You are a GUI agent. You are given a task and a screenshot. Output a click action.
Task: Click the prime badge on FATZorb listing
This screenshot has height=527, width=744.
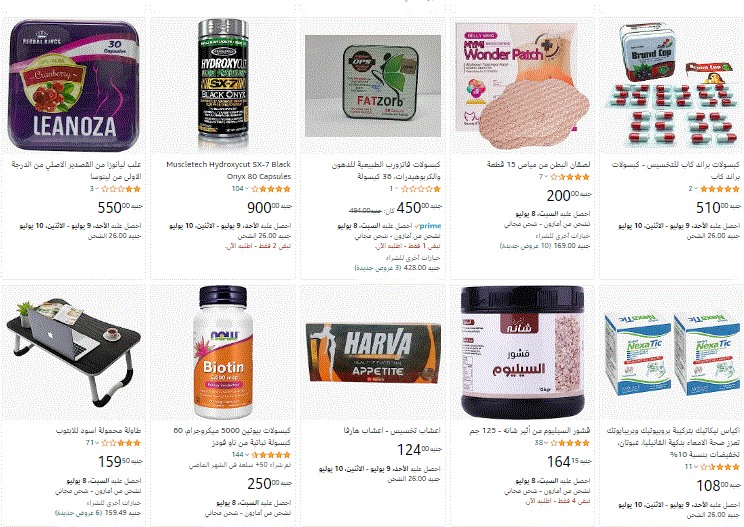pyautogui.click(x=428, y=226)
